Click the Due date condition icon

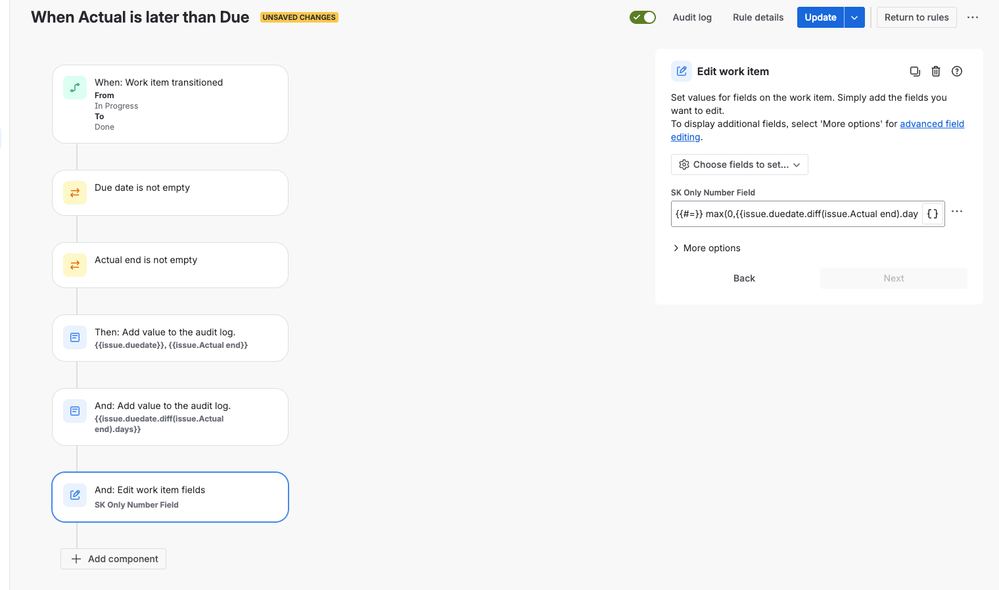pyautogui.click(x=75, y=193)
